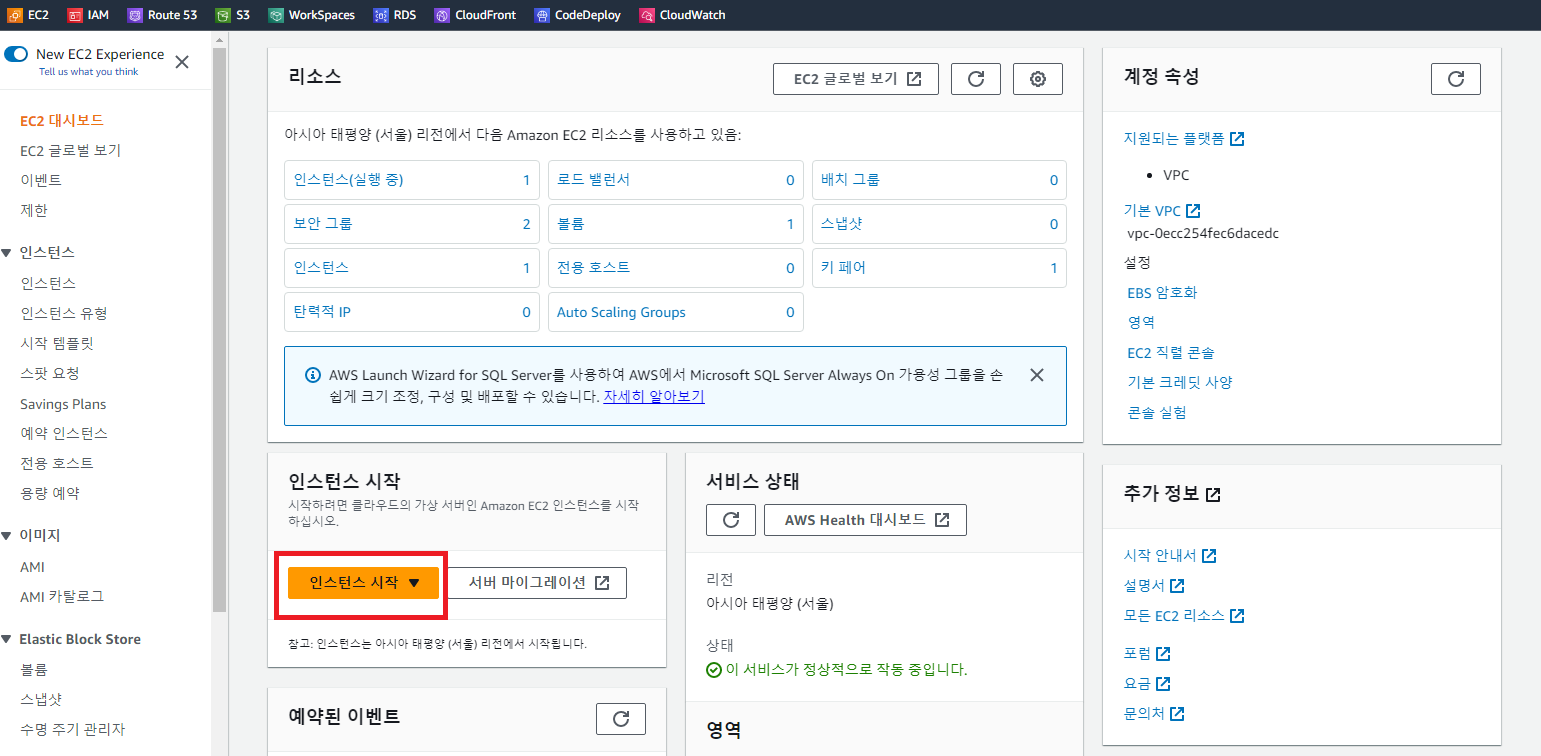Open 예약 인스턴스 in the sidebar
The image size is (1541, 756).
coord(64,433)
